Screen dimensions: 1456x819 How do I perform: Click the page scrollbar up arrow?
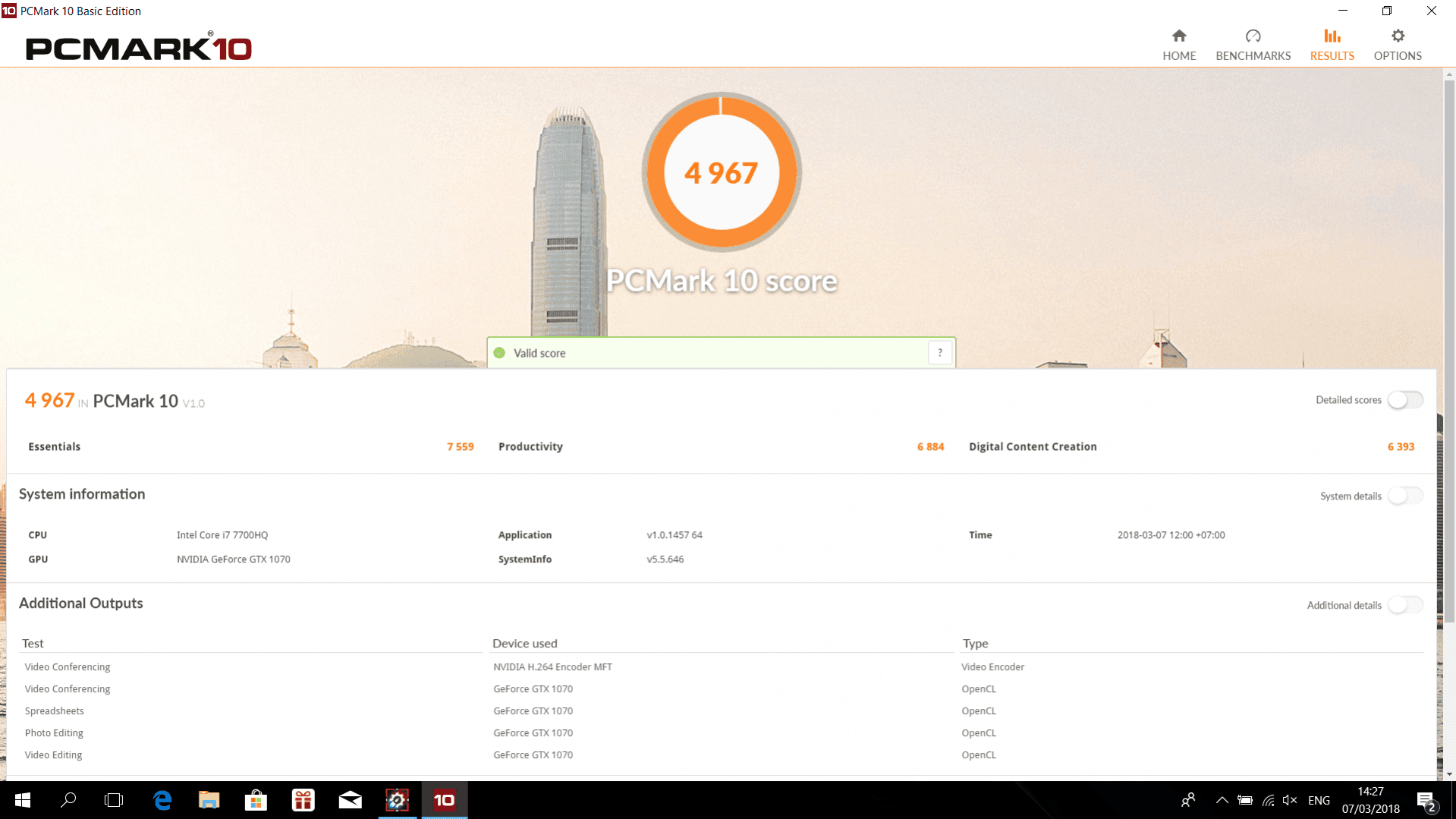[x=1449, y=74]
